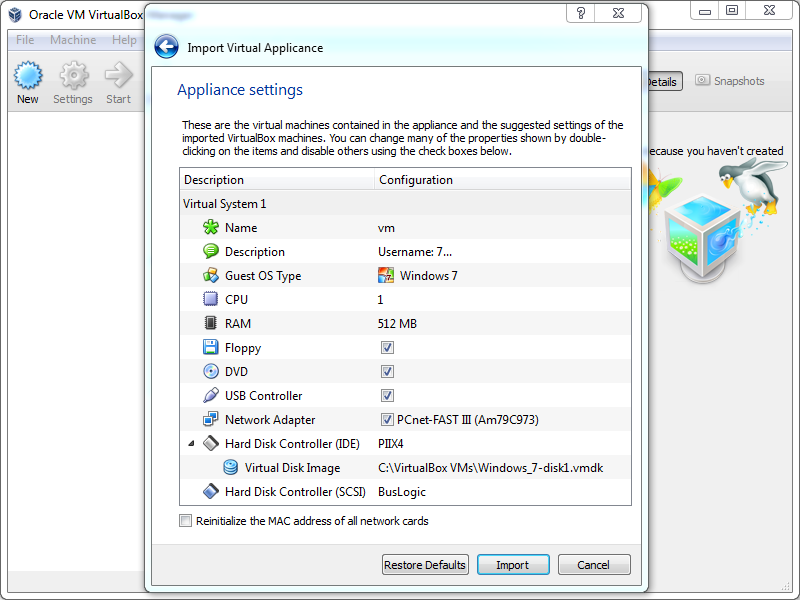This screenshot has width=800, height=600.
Task: Collapse the Hard Disk Controller (IDE) node
Action: point(191,444)
